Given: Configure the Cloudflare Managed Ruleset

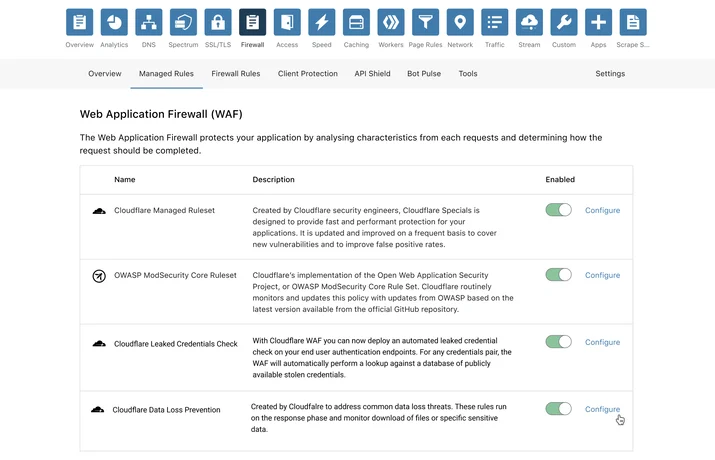Looking at the screenshot, I should tap(602, 210).
